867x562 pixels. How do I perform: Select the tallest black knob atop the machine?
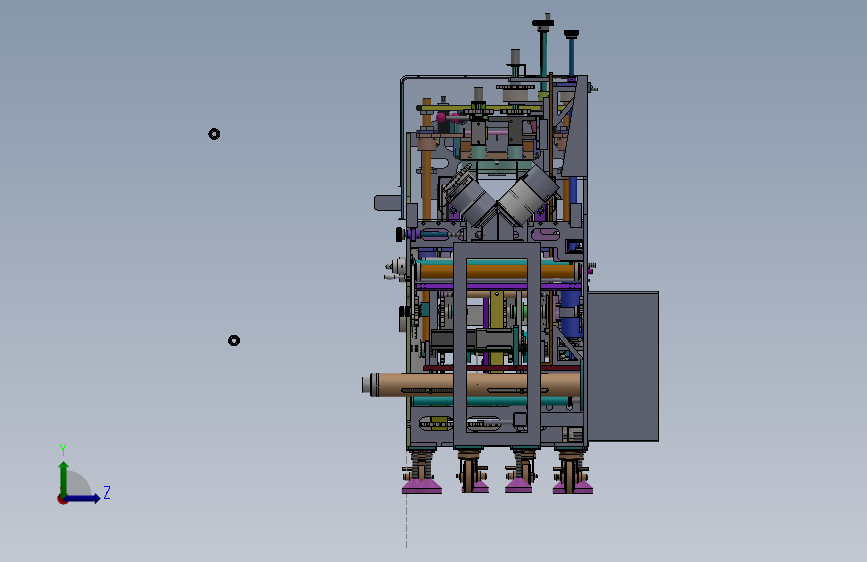(543, 23)
